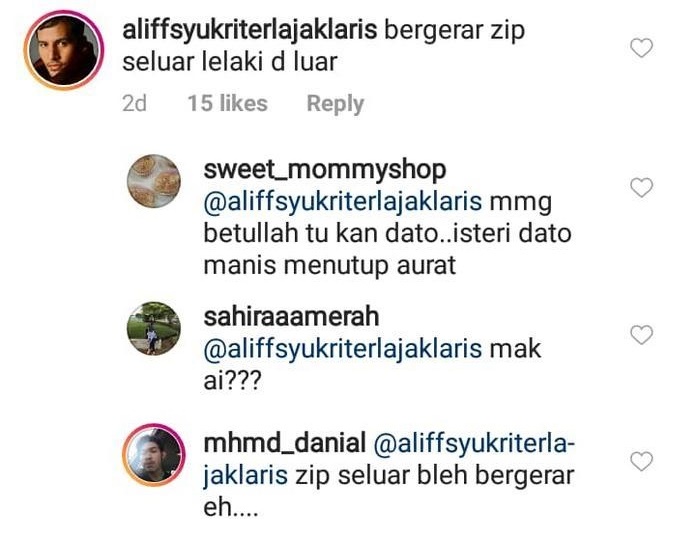The width and height of the screenshot is (696, 533).
Task: Go to mhmd_danial's username link
Action: tap(285, 443)
